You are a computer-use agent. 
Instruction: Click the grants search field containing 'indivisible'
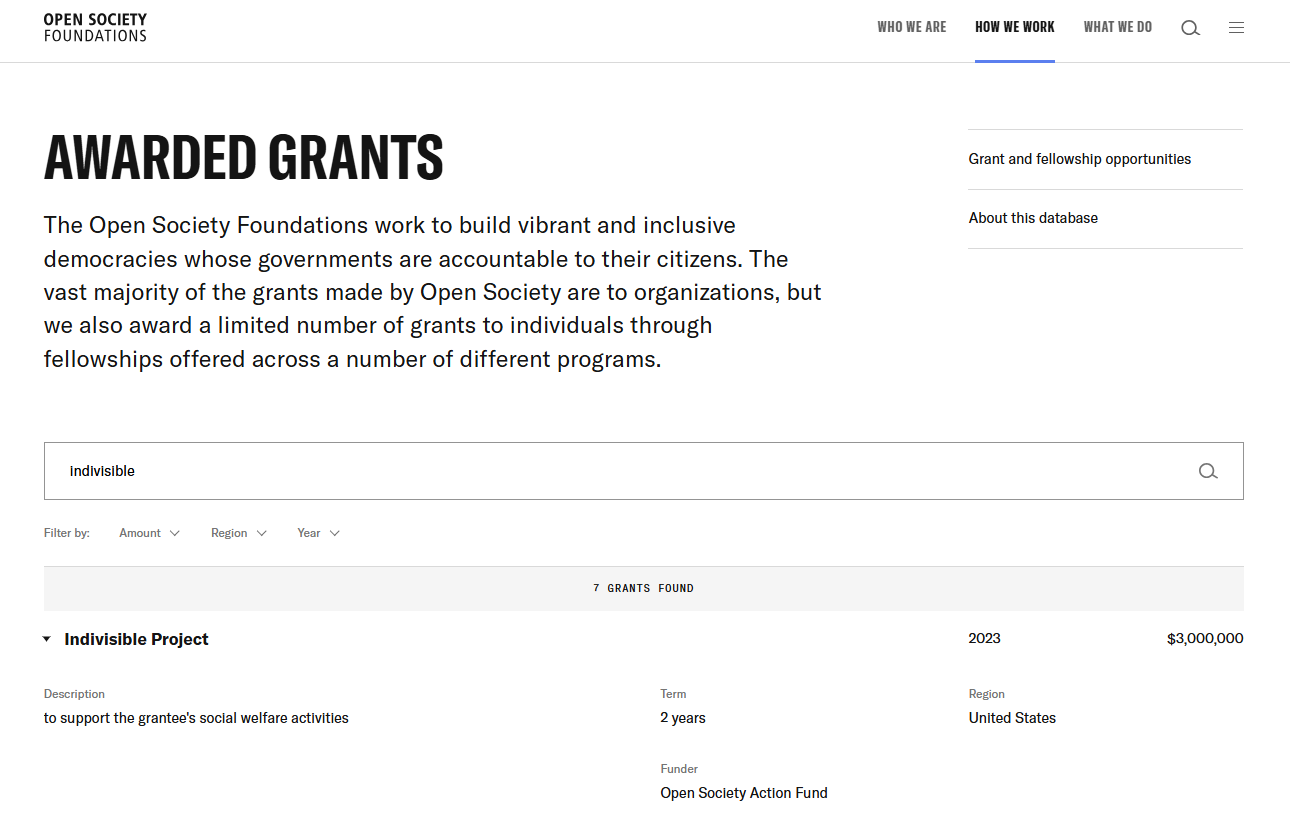600,471
